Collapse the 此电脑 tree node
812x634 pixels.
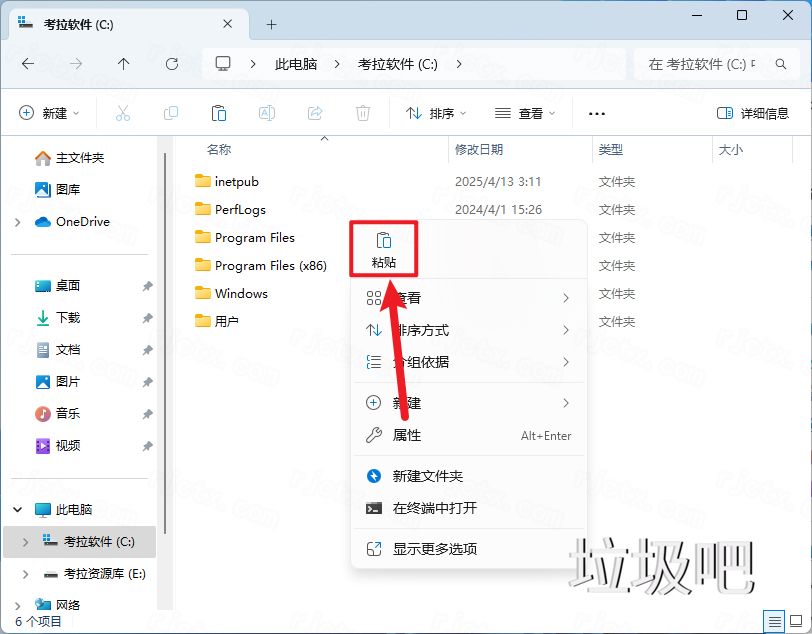(16, 509)
